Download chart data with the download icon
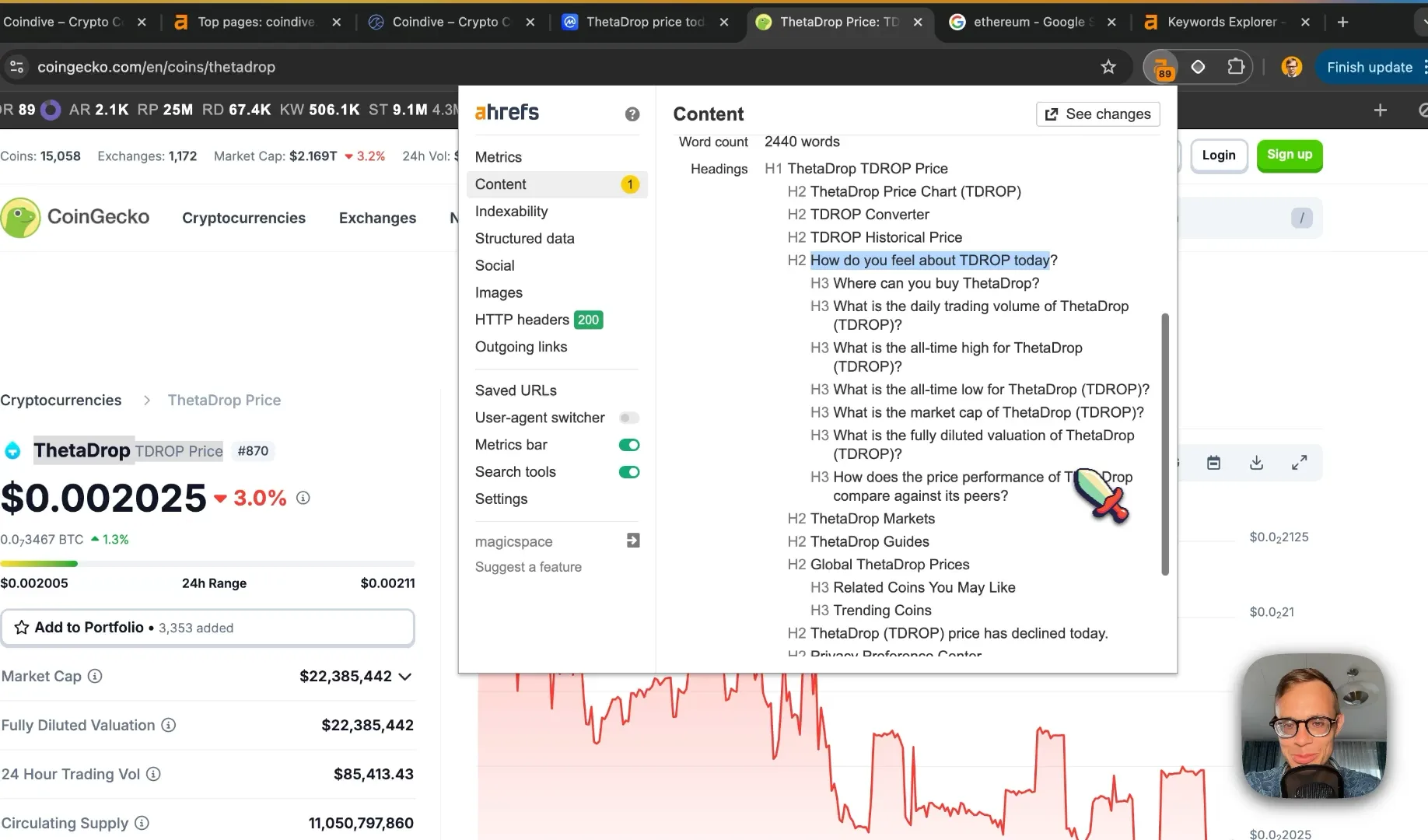The width and height of the screenshot is (1428, 840). pyautogui.click(x=1256, y=464)
